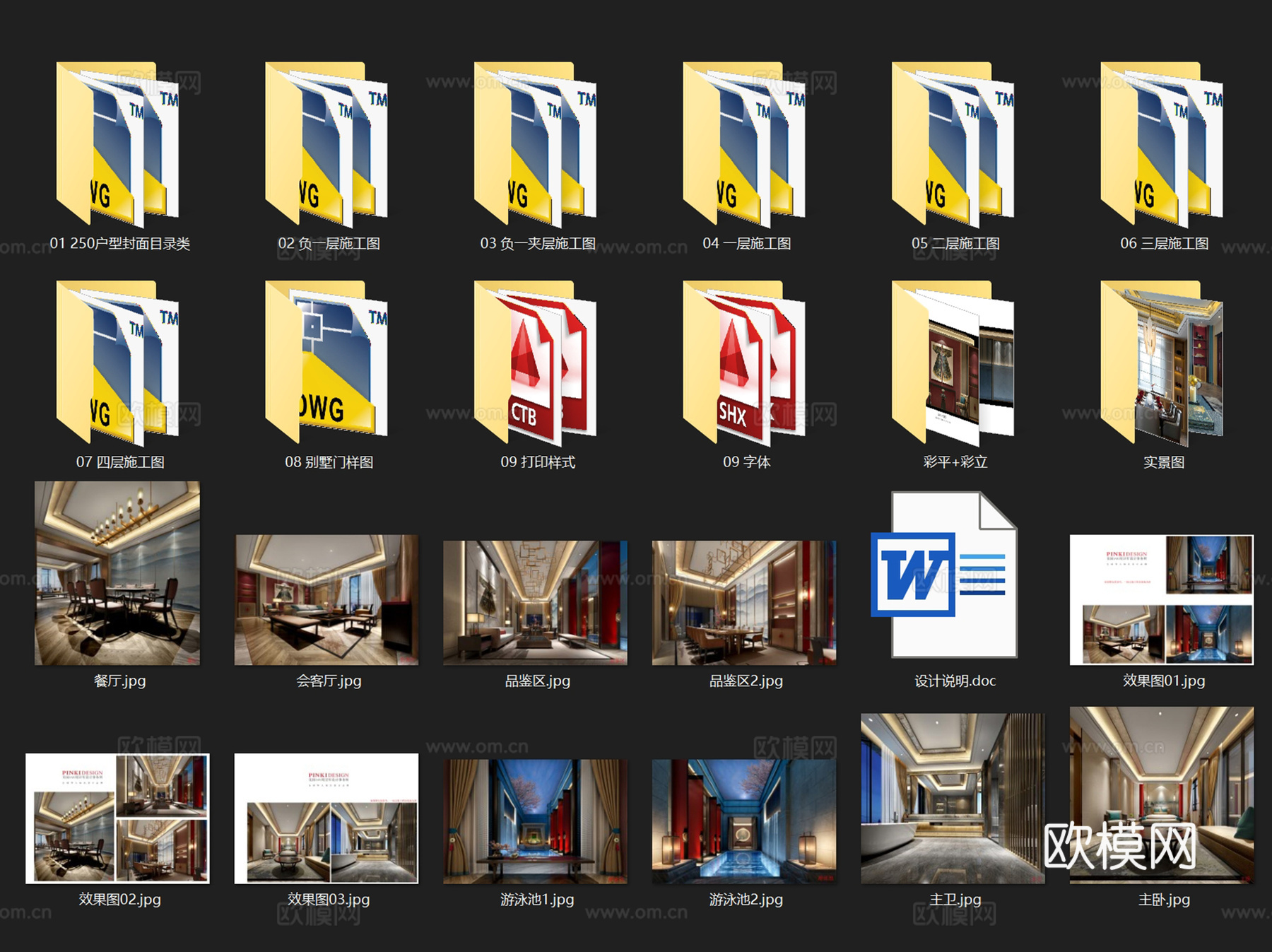Screen dimensions: 1272x952
Task: Click the 游泳池1.jpg image
Action: [535, 821]
